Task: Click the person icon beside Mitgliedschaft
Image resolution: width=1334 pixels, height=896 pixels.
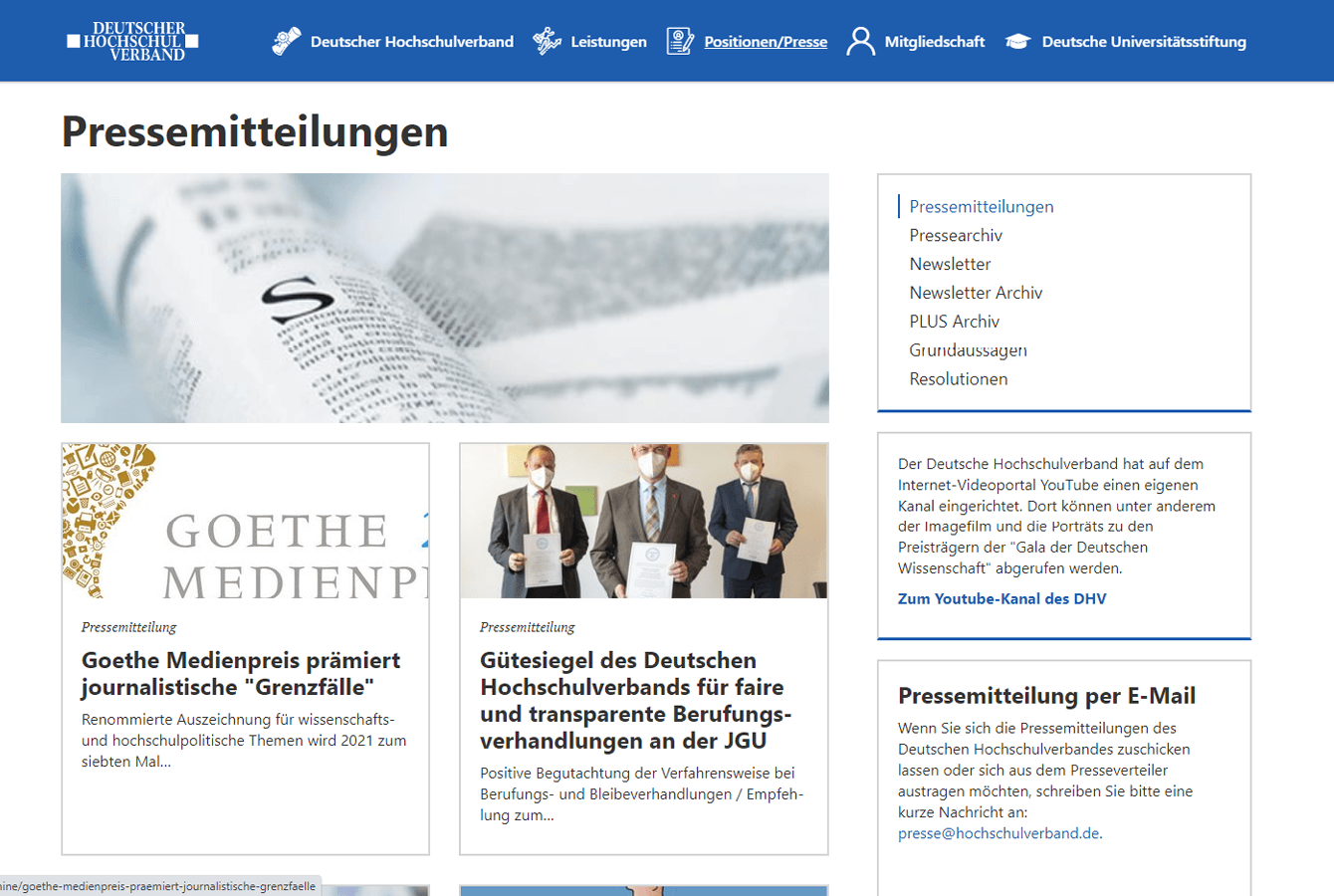Action: click(x=860, y=42)
